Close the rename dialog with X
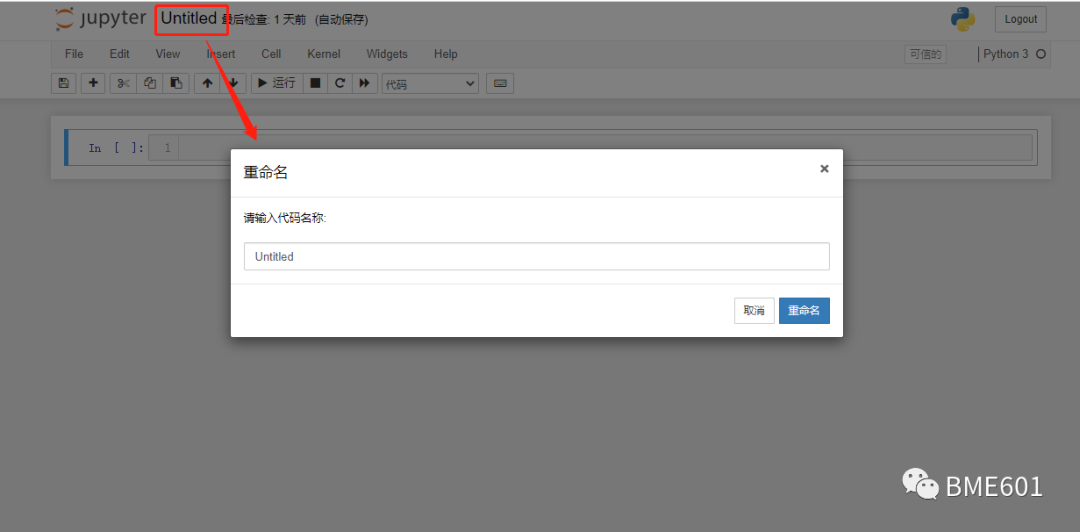Image resolution: width=1080 pixels, height=532 pixels. [824, 169]
